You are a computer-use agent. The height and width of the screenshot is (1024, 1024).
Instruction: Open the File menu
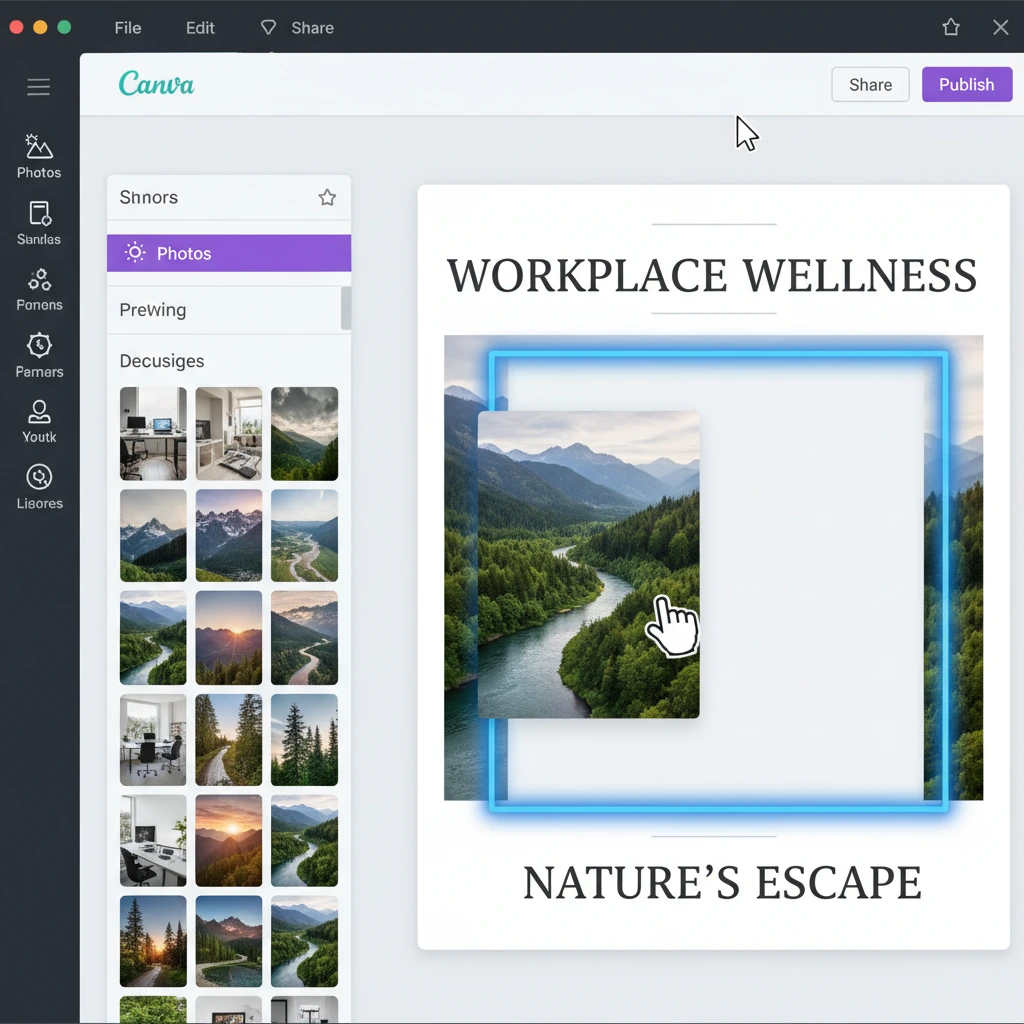click(128, 28)
